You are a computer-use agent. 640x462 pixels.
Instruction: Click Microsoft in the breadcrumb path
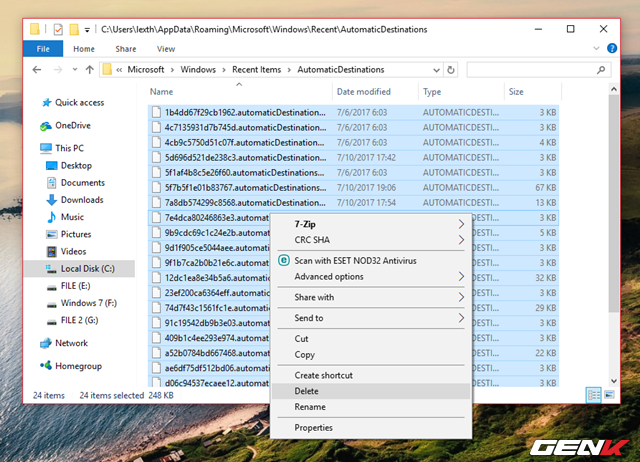pos(146,70)
